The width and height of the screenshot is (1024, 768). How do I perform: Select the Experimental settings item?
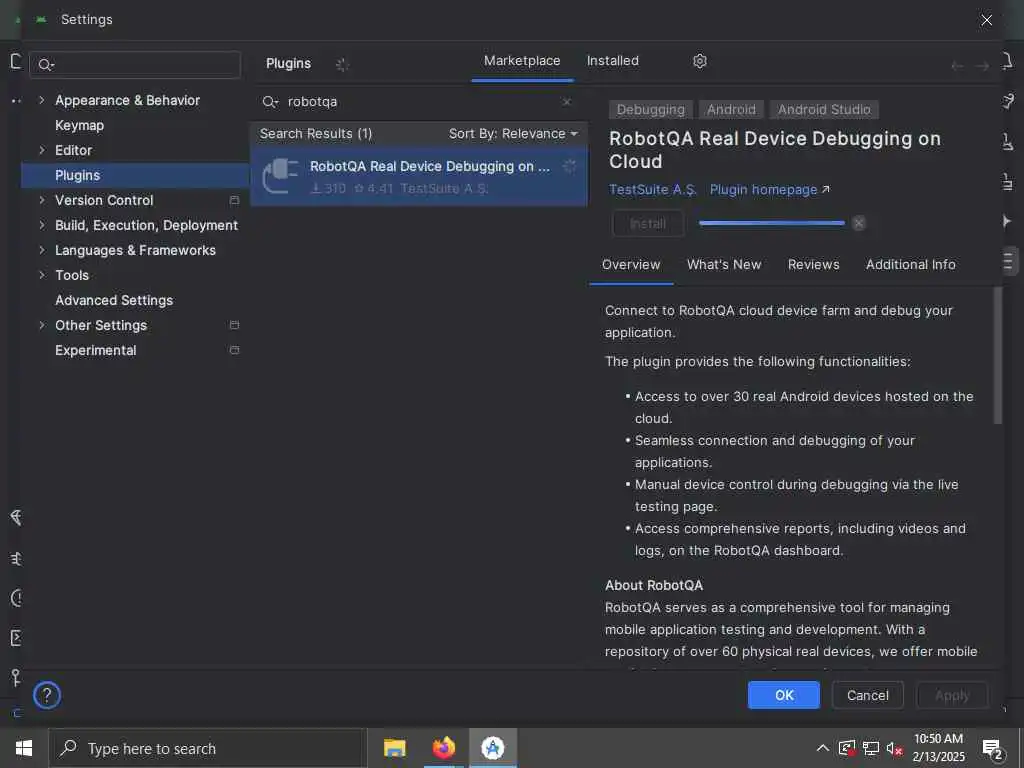click(95, 350)
